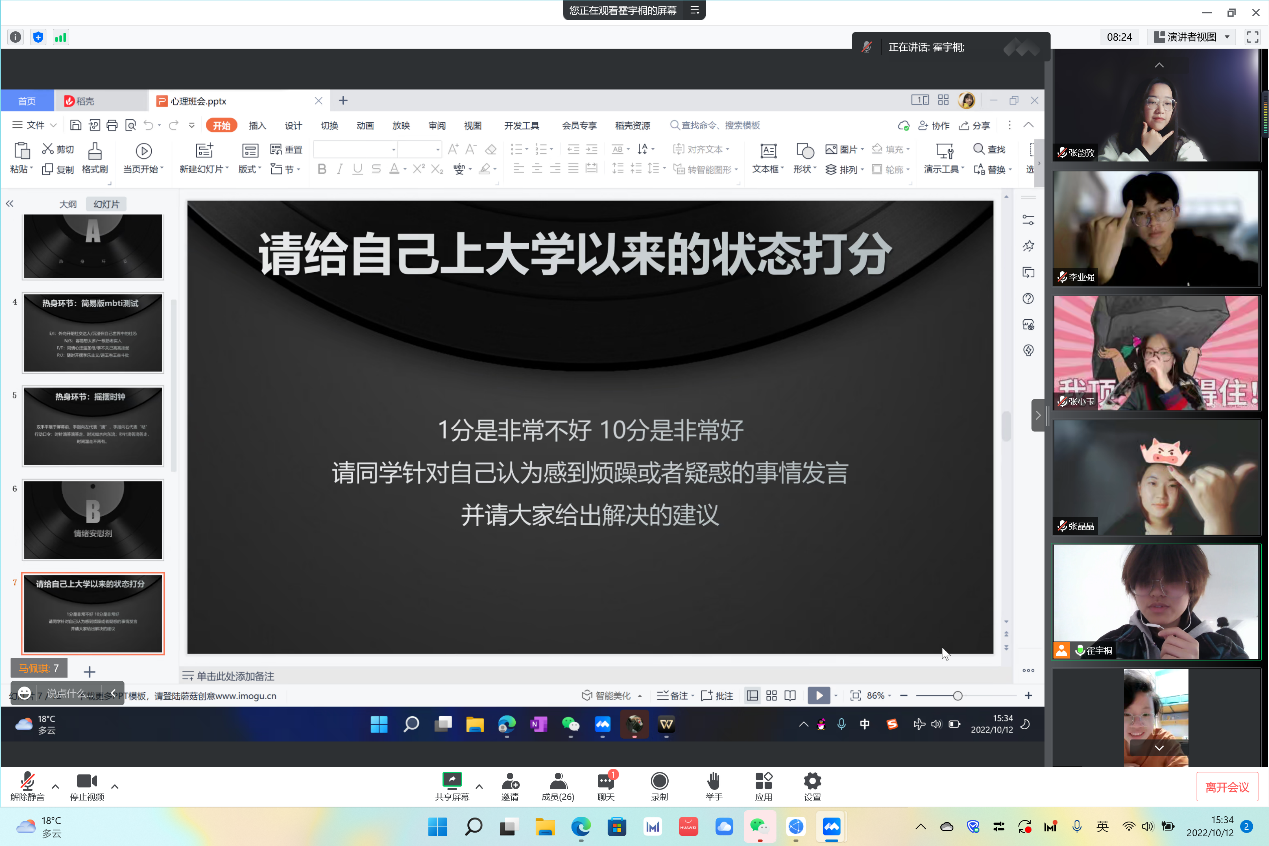The width and height of the screenshot is (1269, 846).
Task: Stop video camera
Action: pos(86,781)
